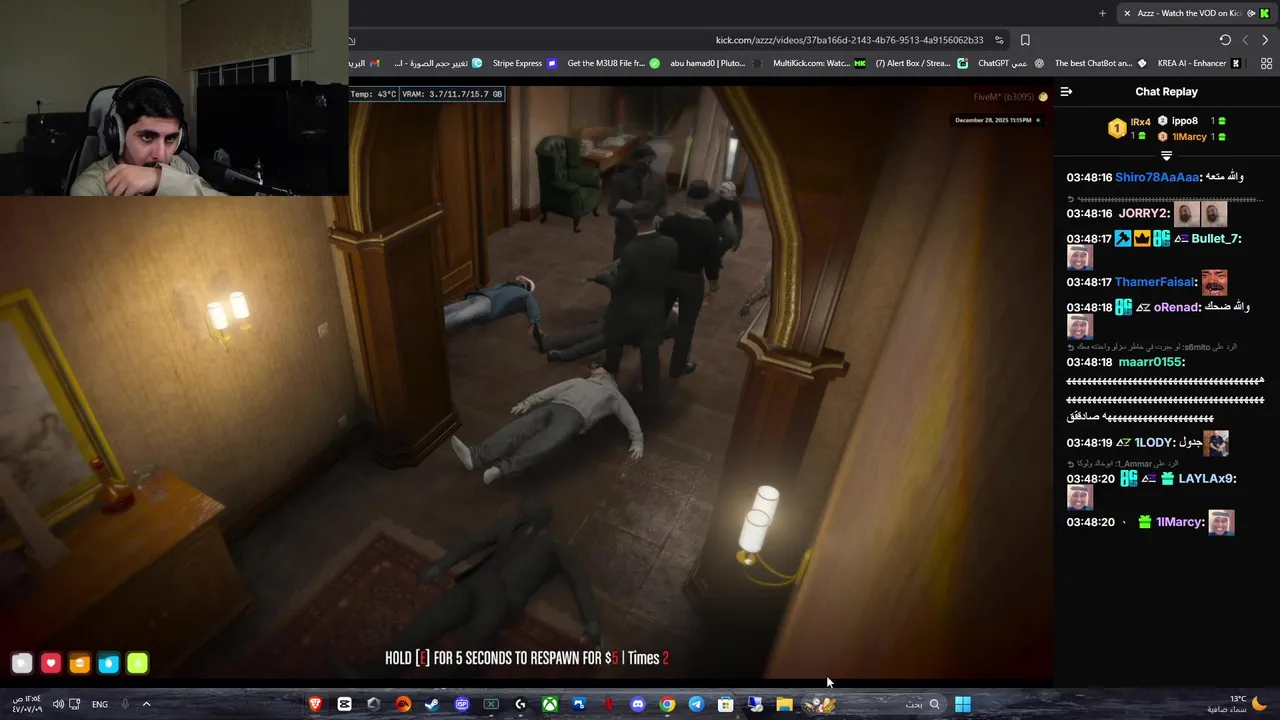
Task: Click the browser address bar URL
Action: pyautogui.click(x=849, y=40)
